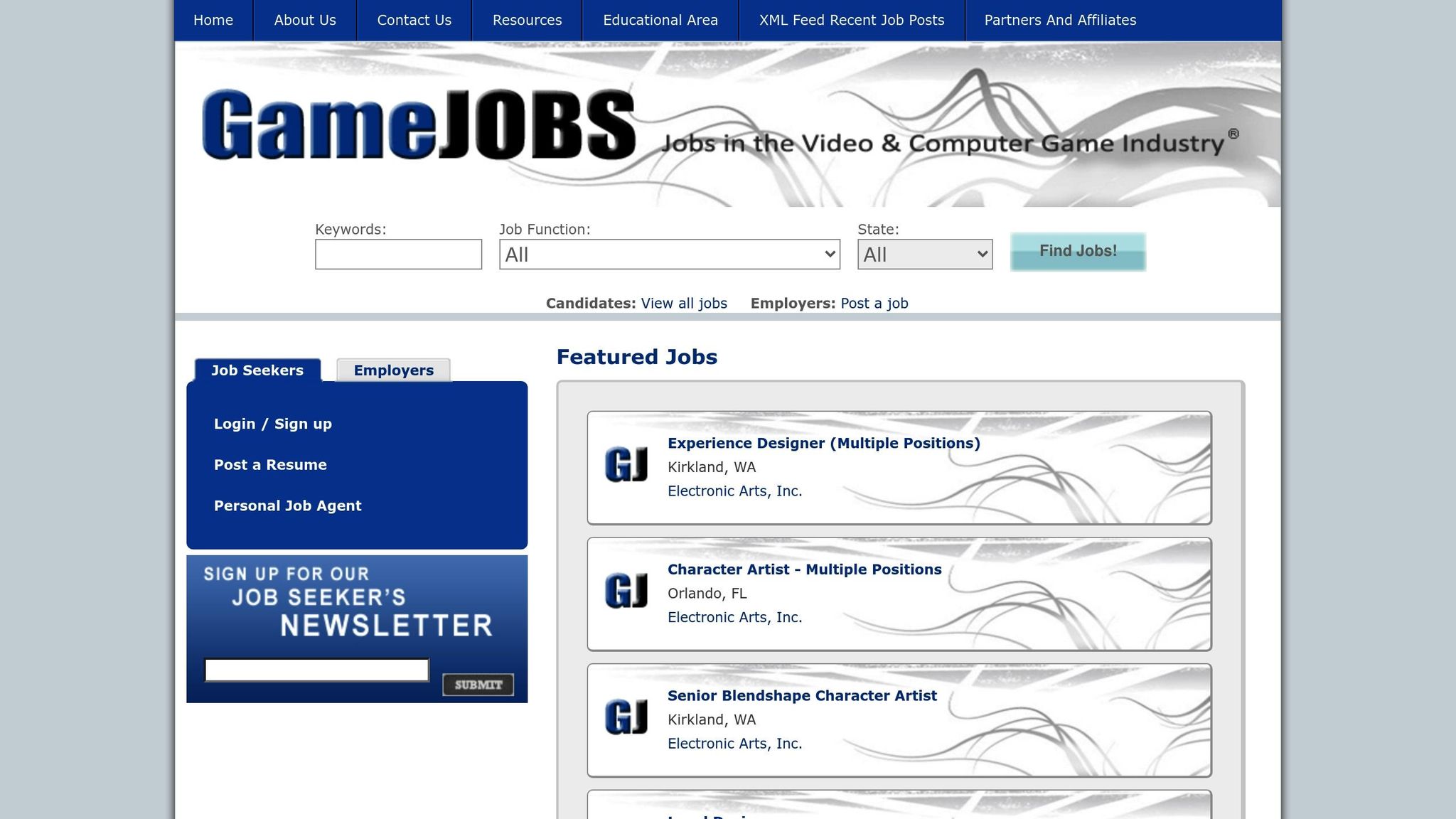Open Electronic Arts link under Character Artist

734,618
